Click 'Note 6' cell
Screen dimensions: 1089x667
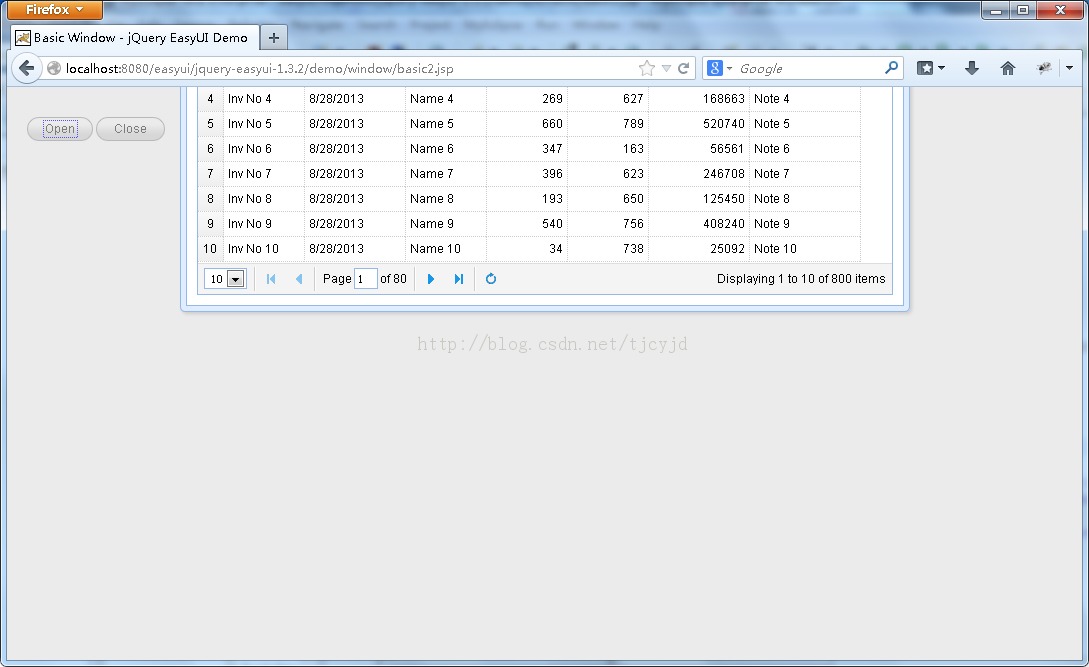(805, 149)
